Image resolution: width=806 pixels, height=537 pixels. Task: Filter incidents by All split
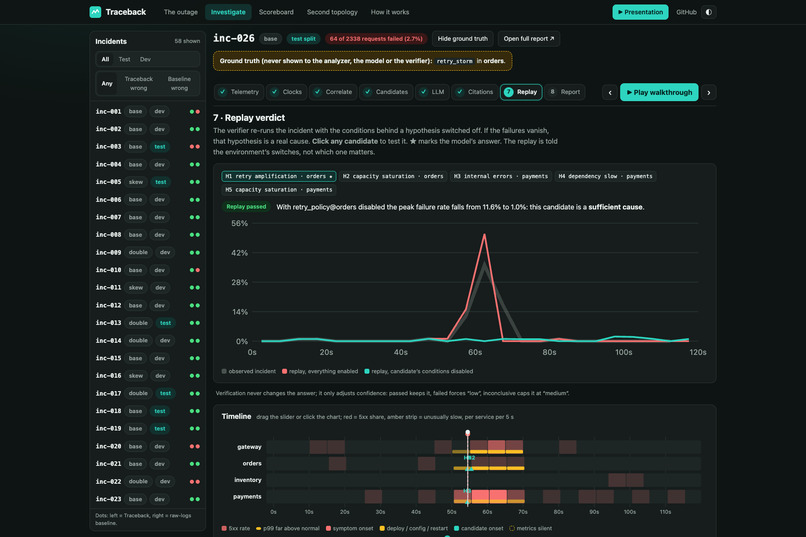[105, 59]
